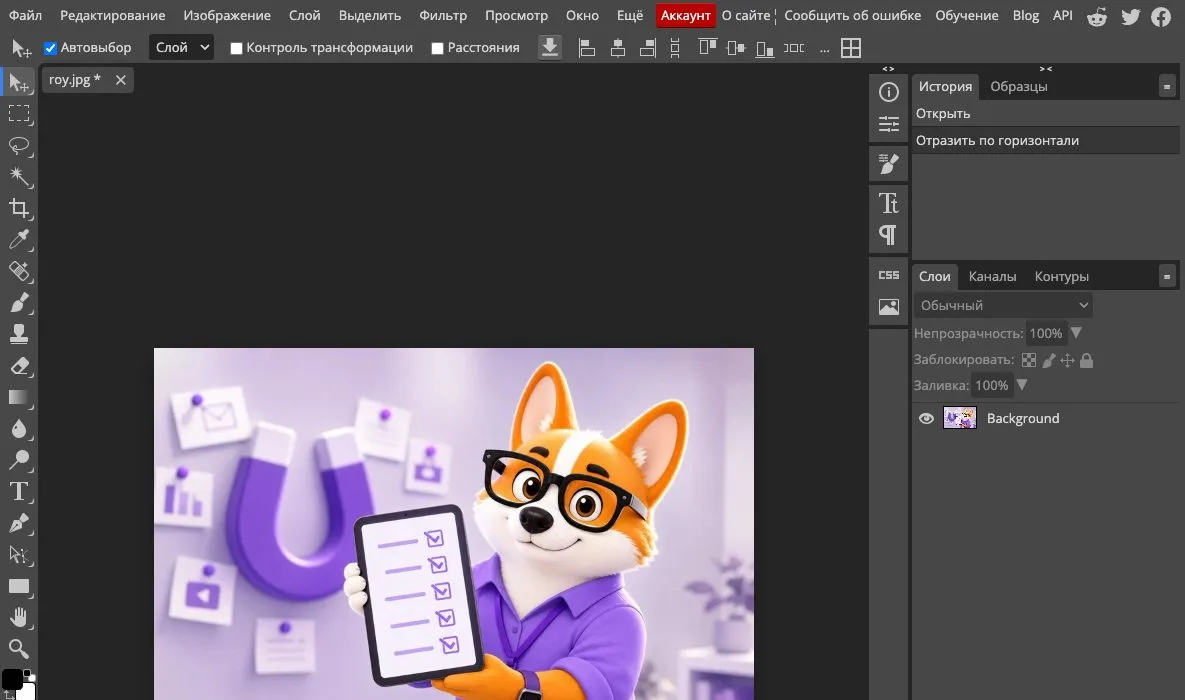Screen dimensions: 1185x700
Task: Select the Pen tool
Action: point(19,523)
